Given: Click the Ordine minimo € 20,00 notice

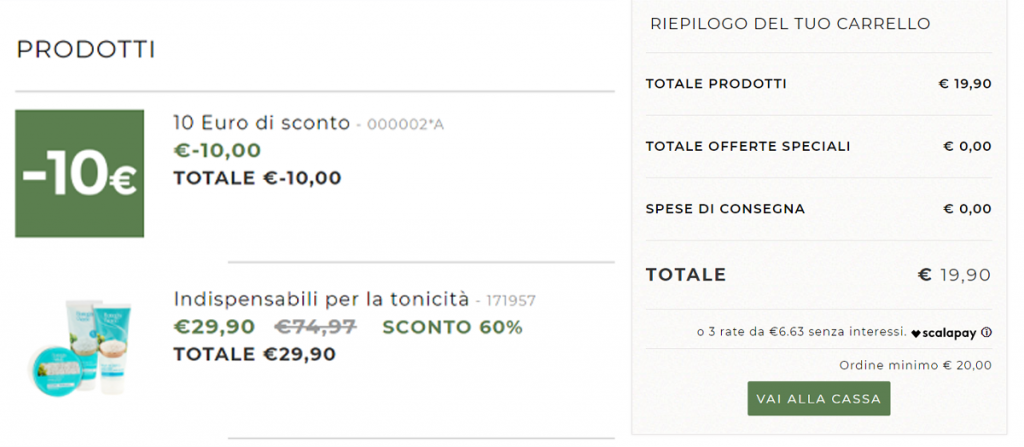Looking at the screenshot, I should click(915, 365).
